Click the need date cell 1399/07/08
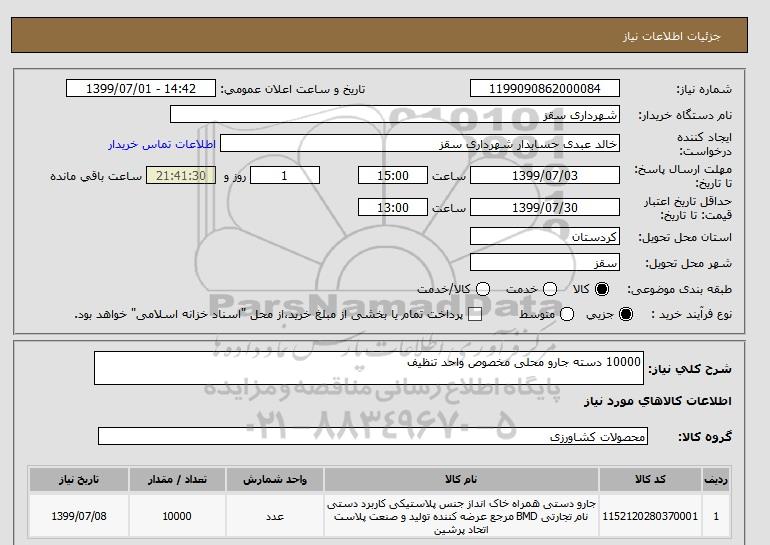The height and width of the screenshot is (545, 770). click(x=79, y=517)
